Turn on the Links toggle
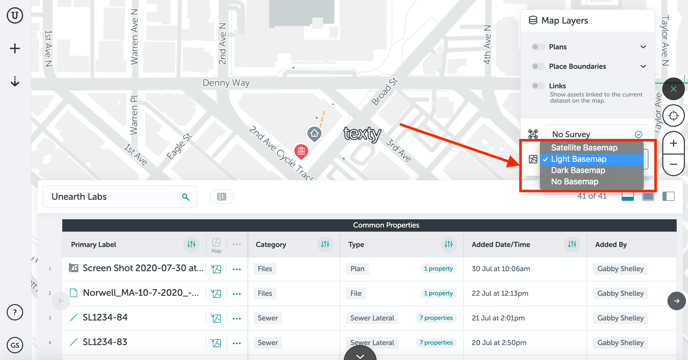This screenshot has height=360, width=688. (538, 86)
